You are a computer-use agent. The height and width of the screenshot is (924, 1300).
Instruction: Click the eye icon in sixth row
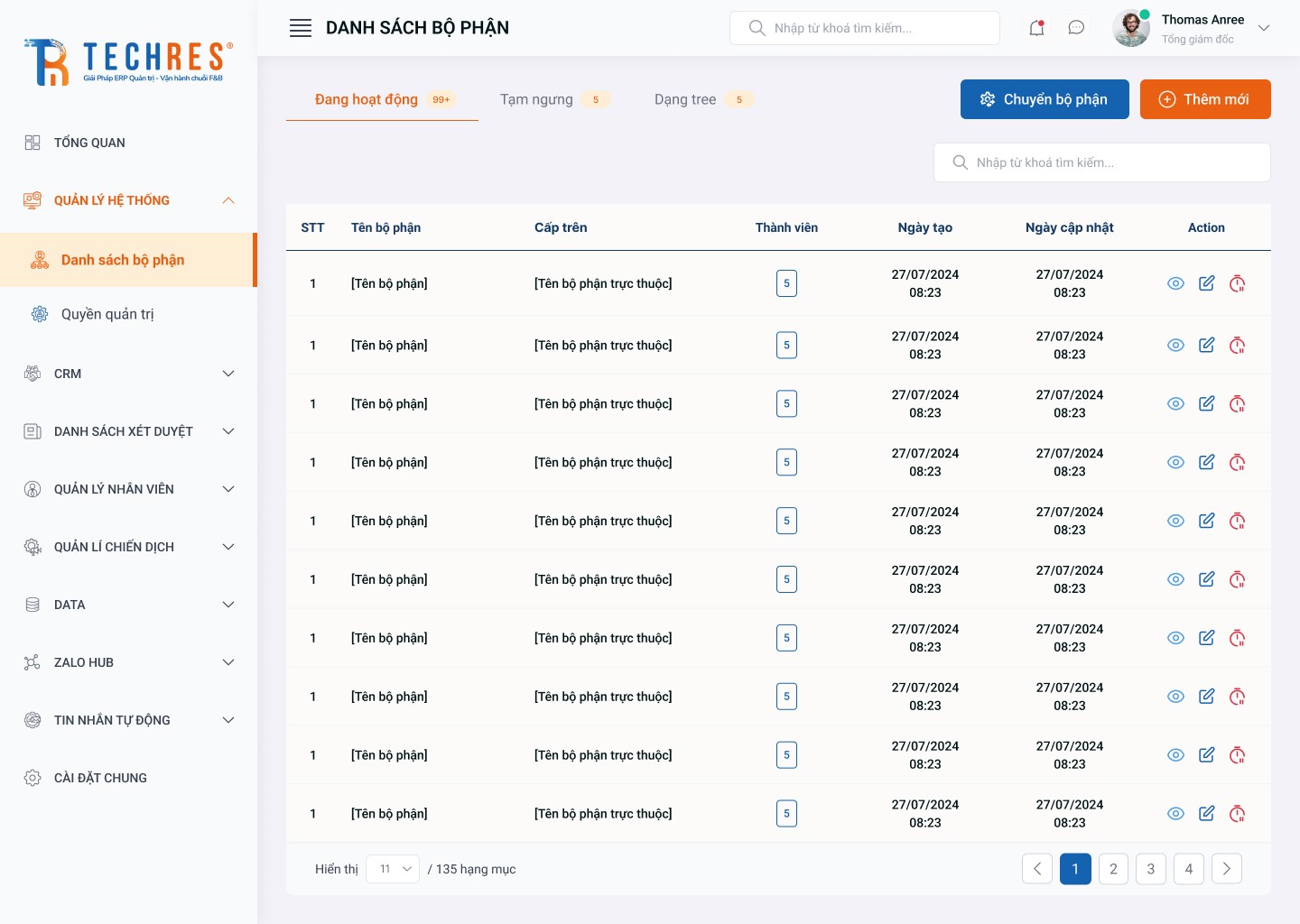pos(1175,579)
